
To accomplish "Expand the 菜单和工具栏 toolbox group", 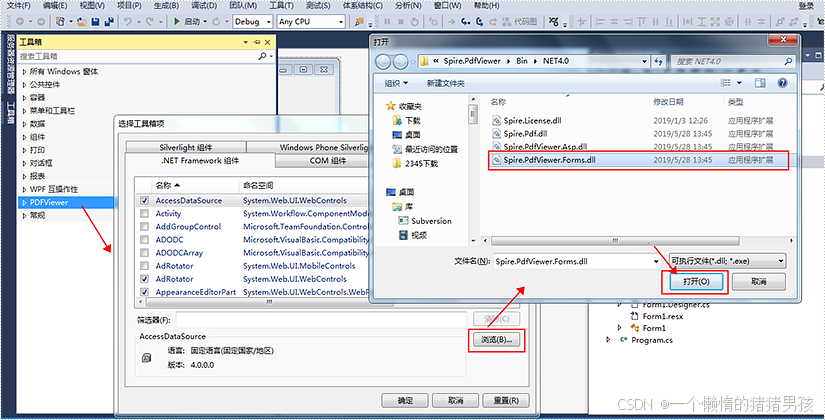I will tap(24, 111).
